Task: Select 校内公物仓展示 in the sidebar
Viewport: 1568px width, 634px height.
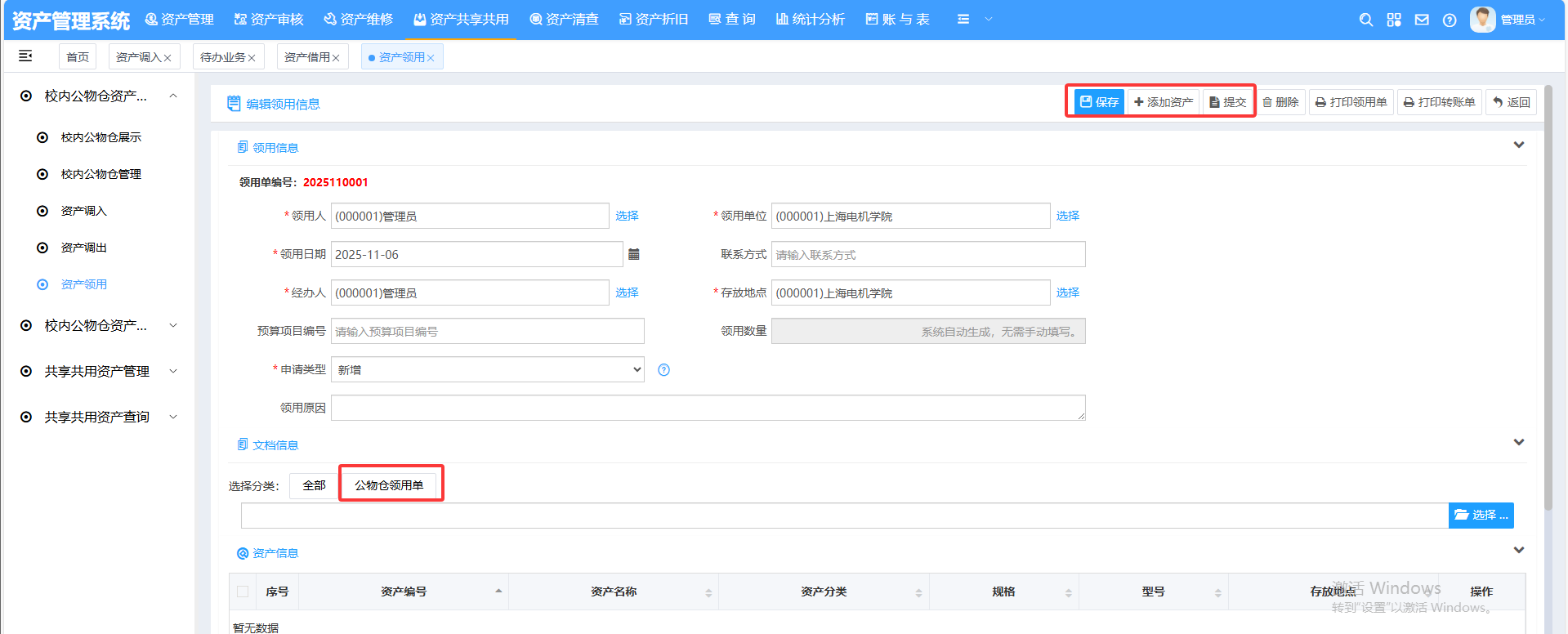Action: point(101,137)
